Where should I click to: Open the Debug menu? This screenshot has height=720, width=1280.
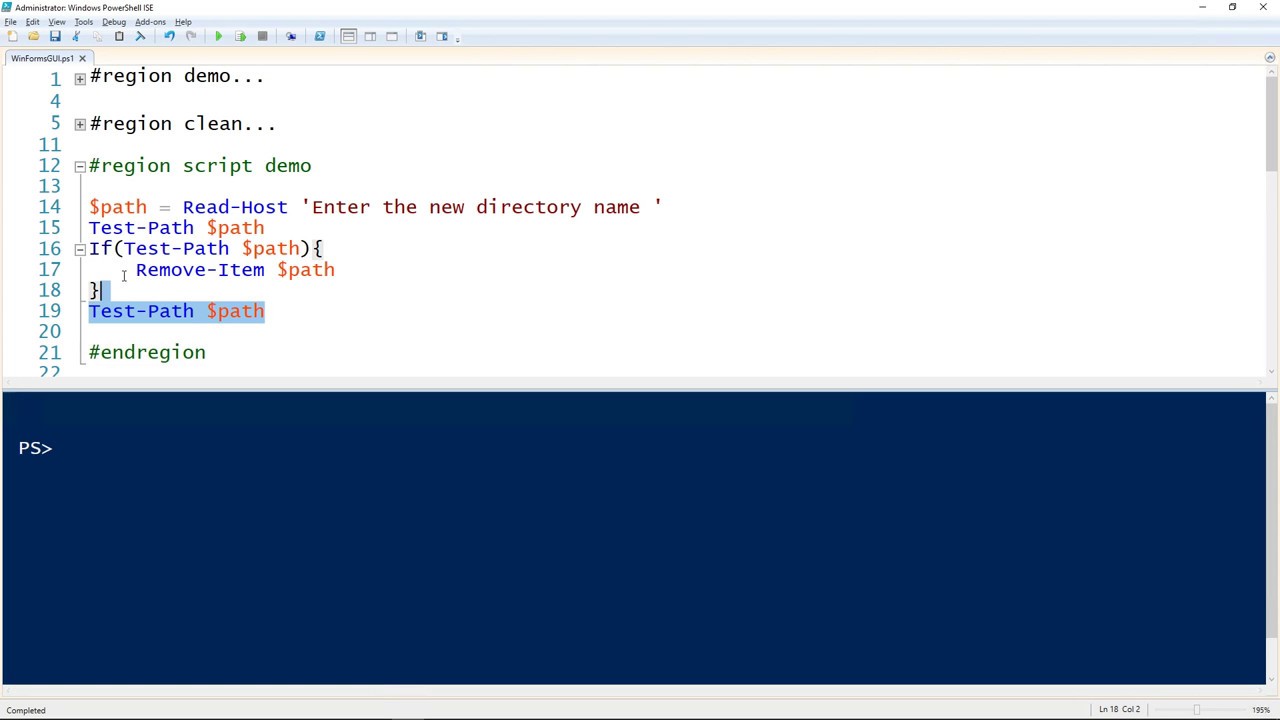point(114,22)
